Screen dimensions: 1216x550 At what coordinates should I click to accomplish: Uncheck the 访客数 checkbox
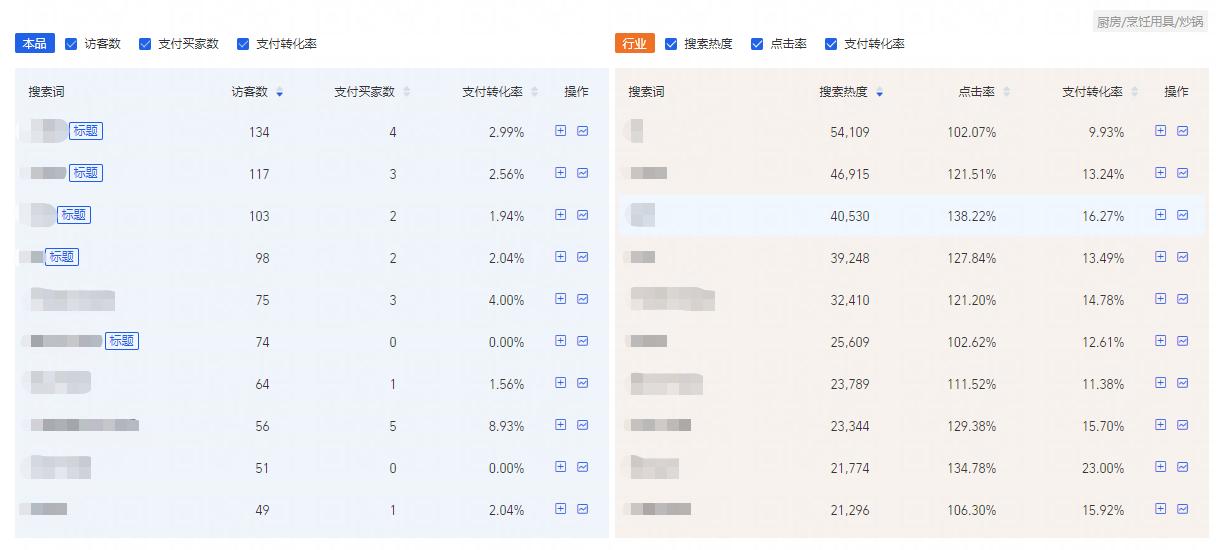(71, 44)
